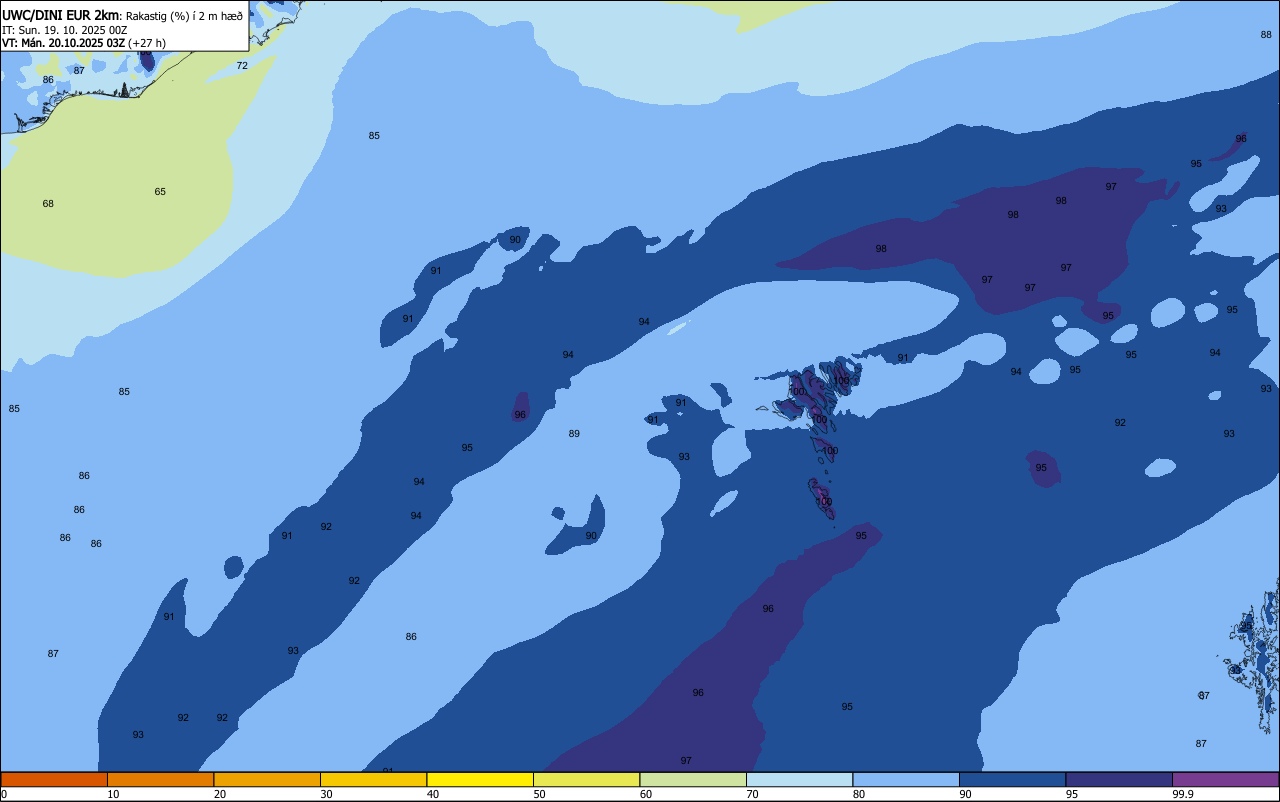Select the 30–40 golden legend swatch
Viewport: 1280px width, 802px height.
373,779
